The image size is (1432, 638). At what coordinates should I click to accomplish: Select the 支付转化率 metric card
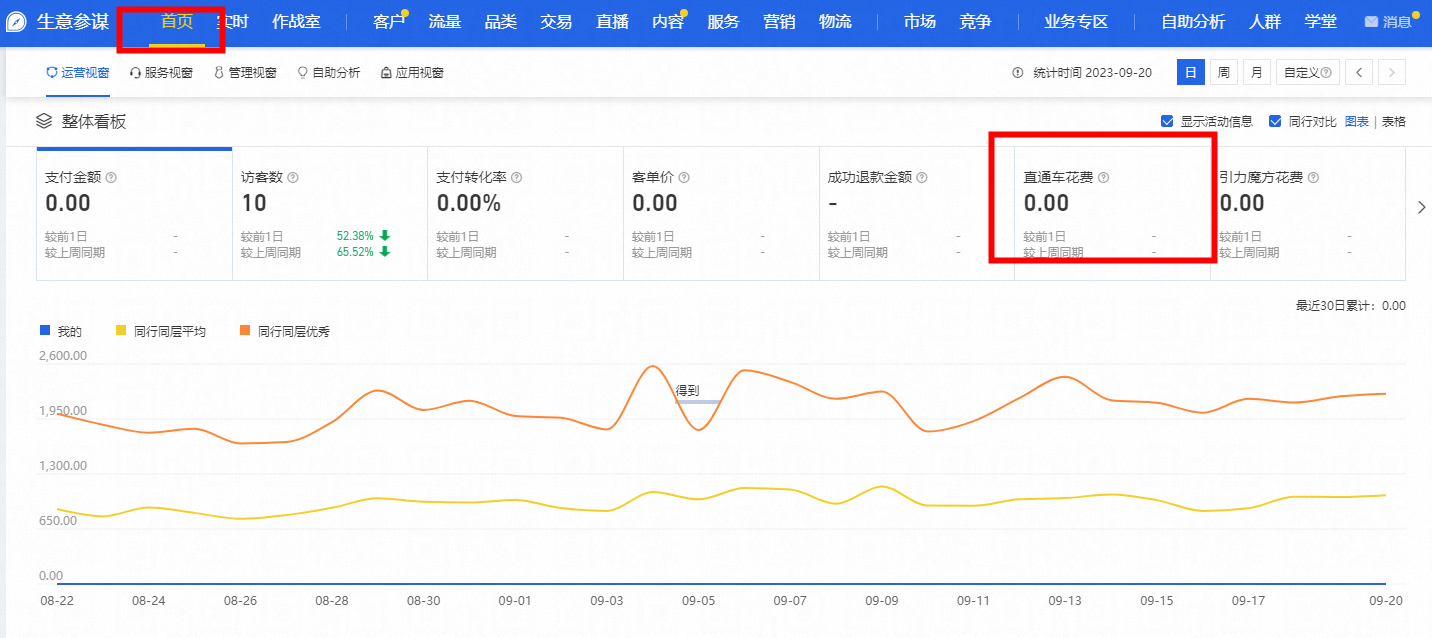pos(525,214)
